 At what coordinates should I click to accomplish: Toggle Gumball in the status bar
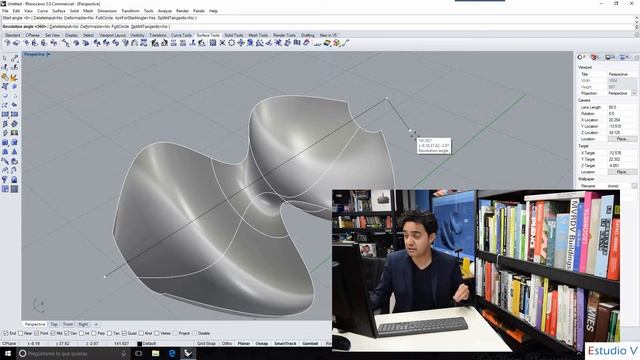tap(310, 344)
